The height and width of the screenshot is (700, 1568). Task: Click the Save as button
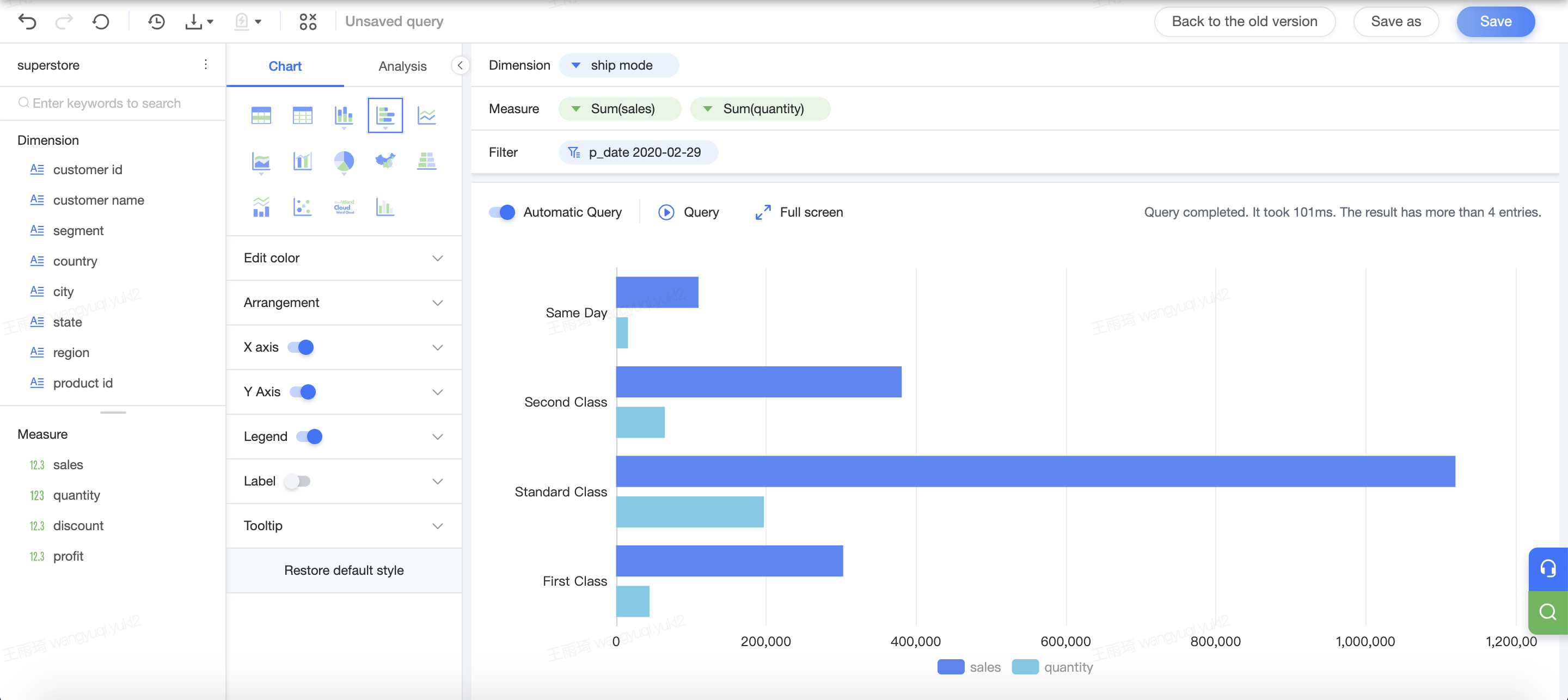click(x=1396, y=21)
